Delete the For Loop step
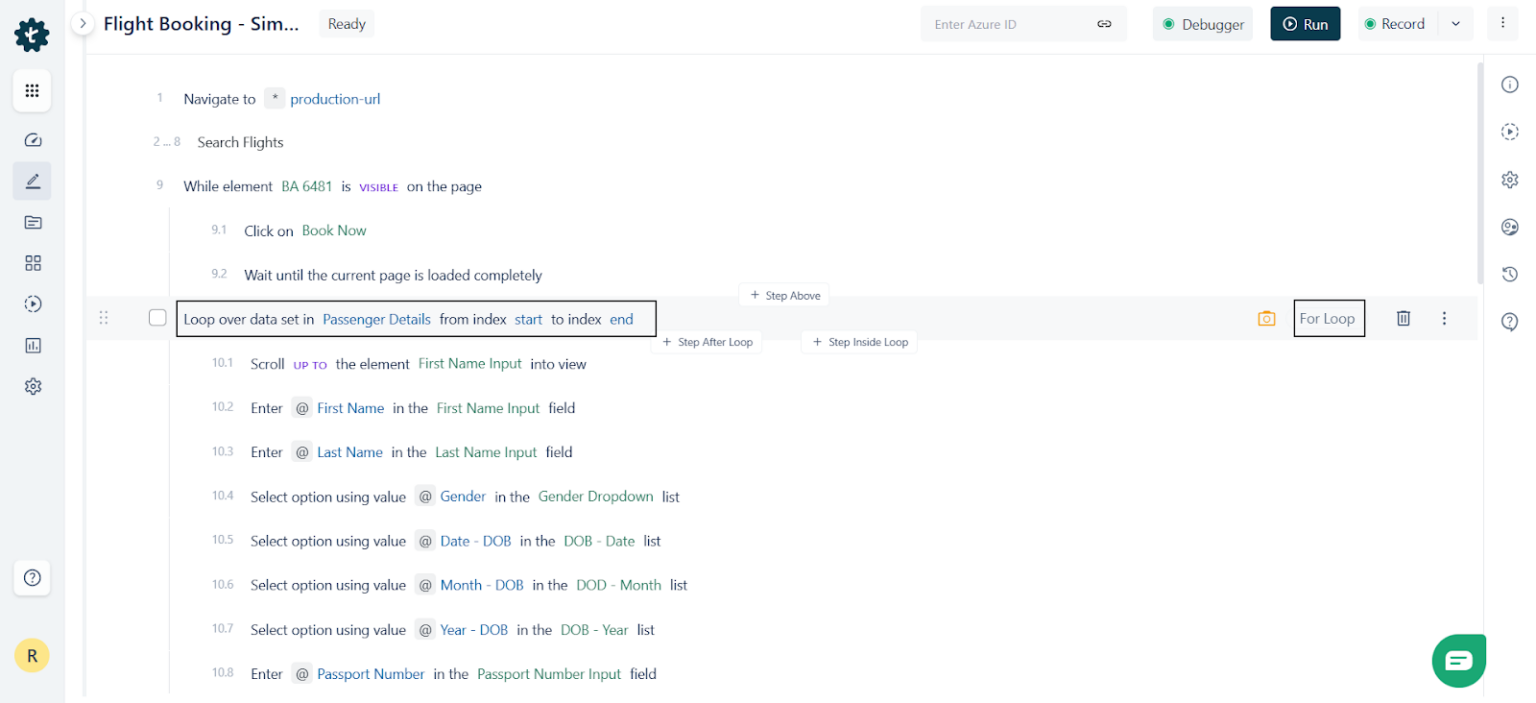Screen dimensions: 1536x703 [x=1403, y=318]
